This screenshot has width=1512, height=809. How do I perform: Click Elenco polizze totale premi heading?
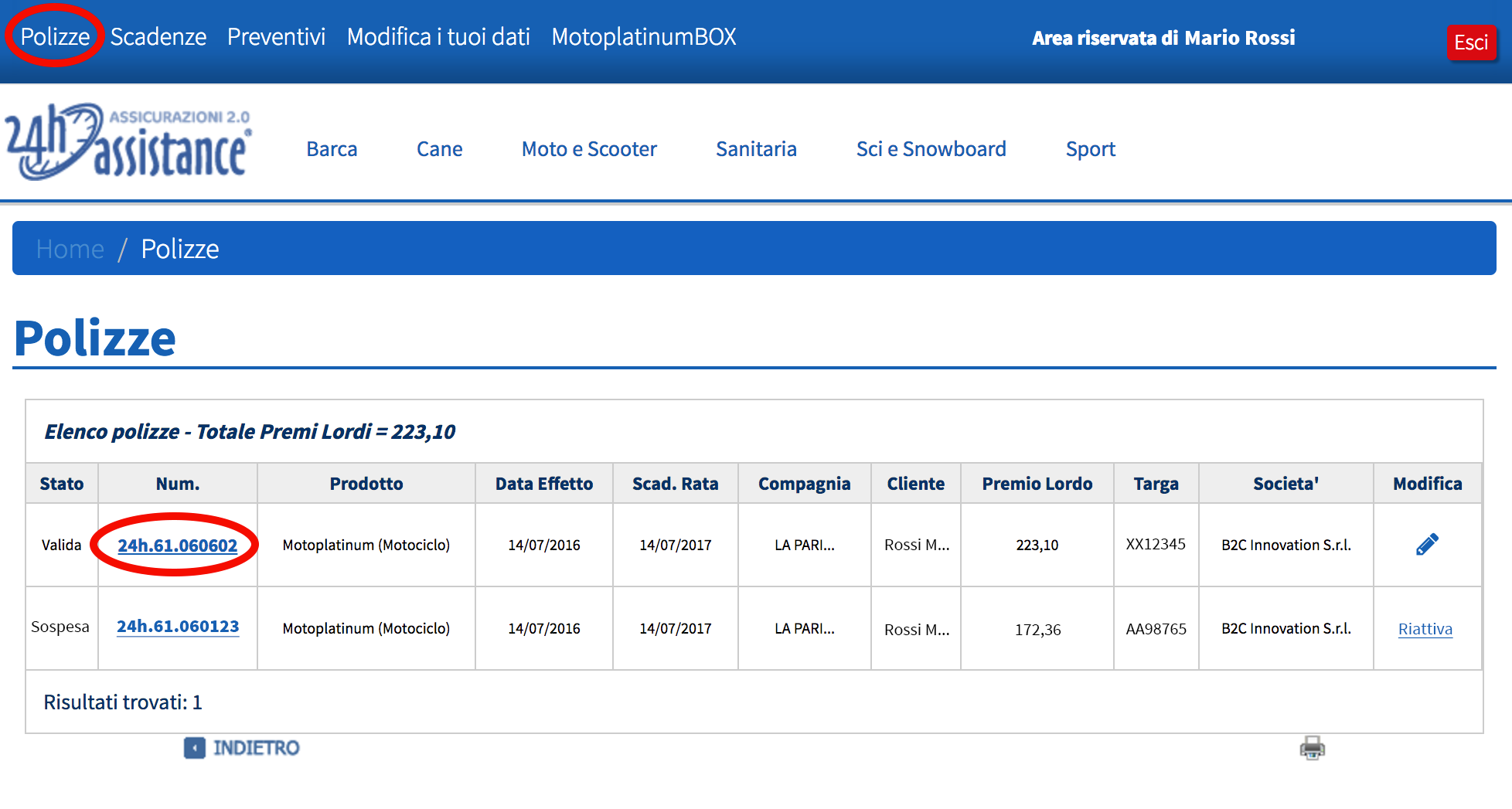click(x=250, y=431)
